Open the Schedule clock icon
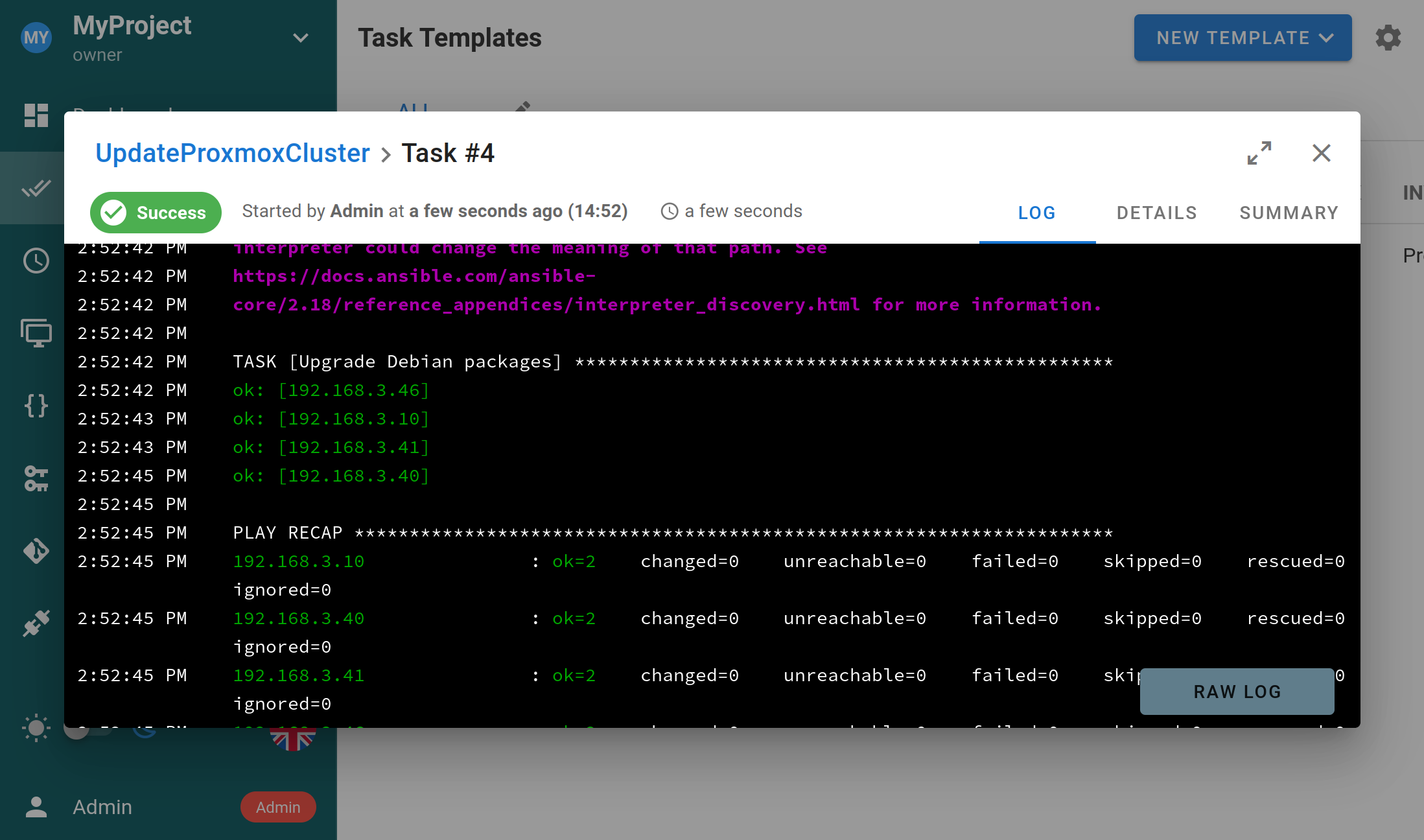Viewport: 1424px width, 840px height. [x=36, y=261]
